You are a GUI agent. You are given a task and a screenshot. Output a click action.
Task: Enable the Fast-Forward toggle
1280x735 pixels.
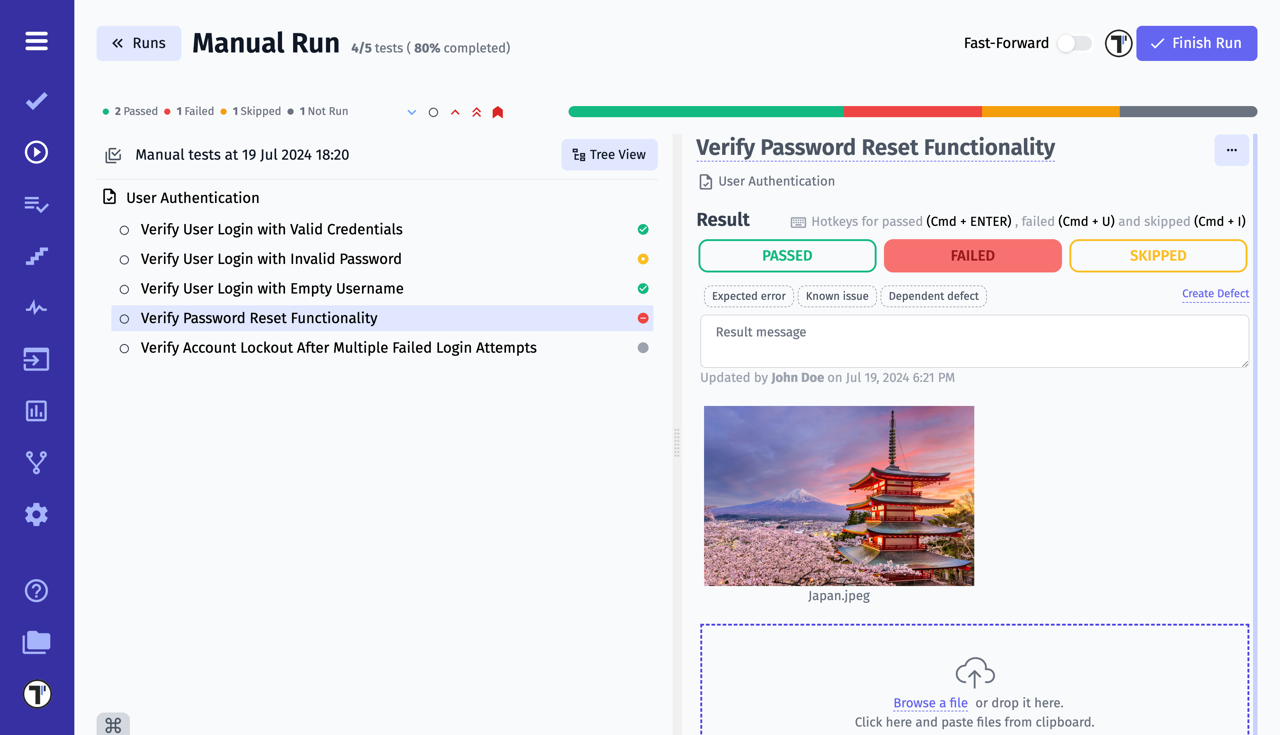coord(1073,43)
